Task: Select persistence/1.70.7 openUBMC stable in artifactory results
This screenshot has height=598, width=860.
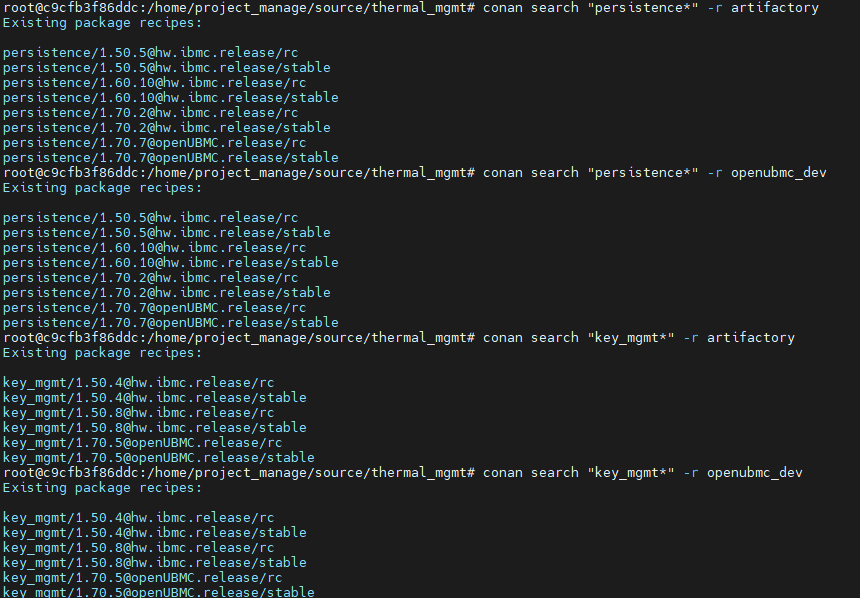Action: [170, 158]
